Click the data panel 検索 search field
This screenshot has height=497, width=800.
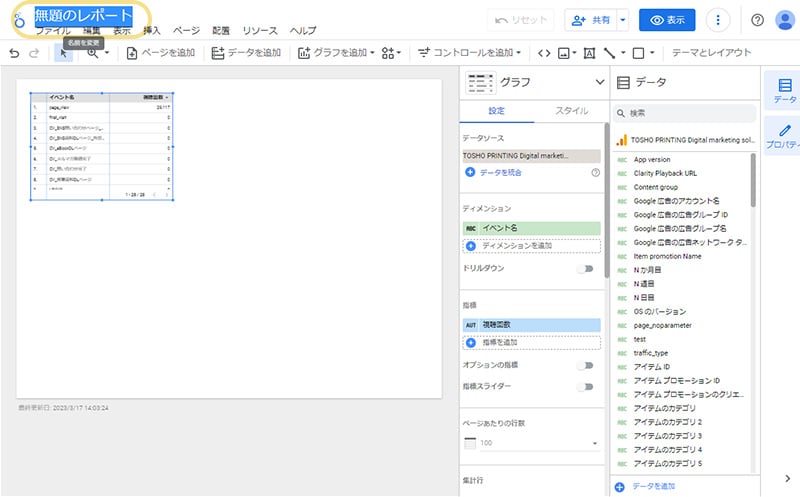(684, 113)
